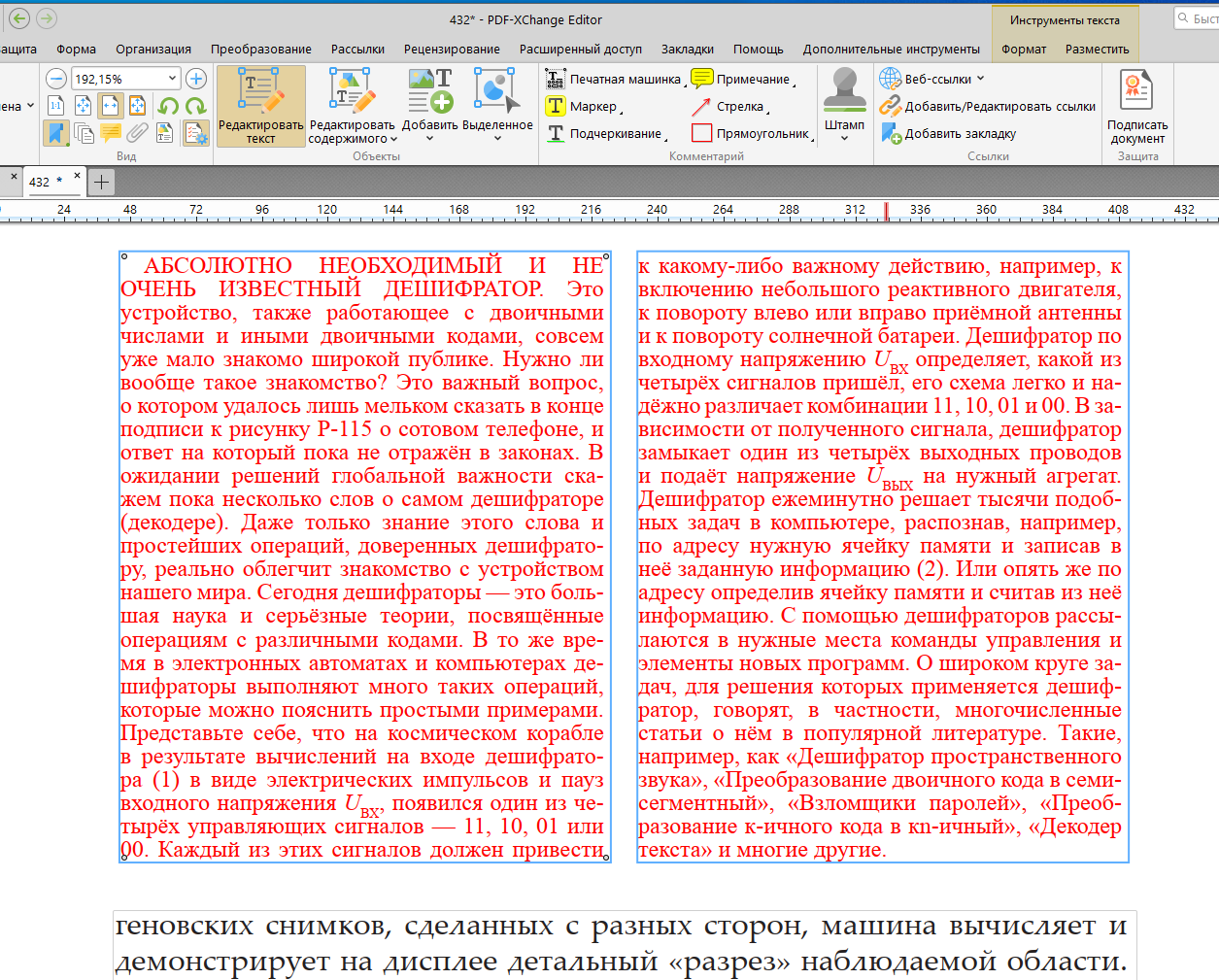Toggle the comments pane icon
The height and width of the screenshot is (980, 1219).
(x=111, y=133)
